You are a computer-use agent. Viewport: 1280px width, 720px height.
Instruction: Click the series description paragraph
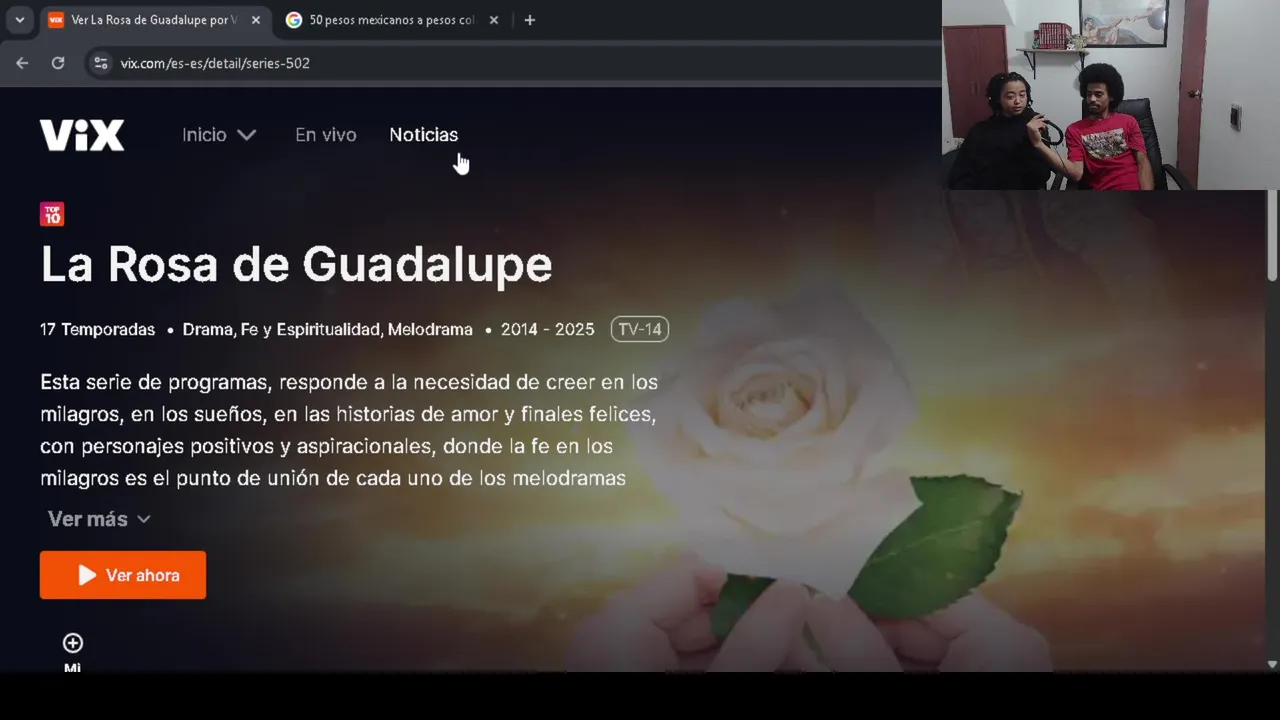349,430
